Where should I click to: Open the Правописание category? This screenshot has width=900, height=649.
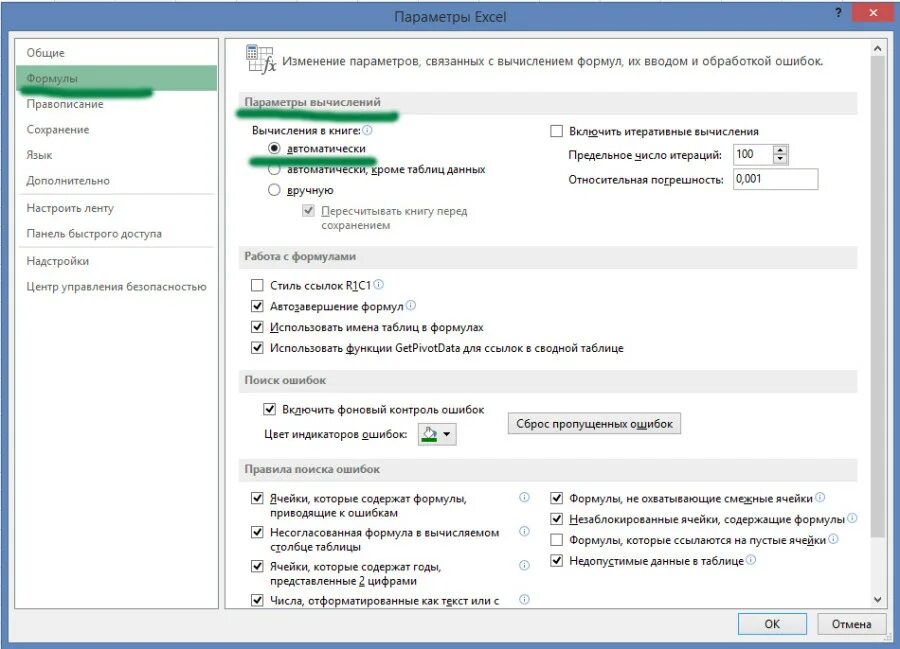(x=117, y=104)
